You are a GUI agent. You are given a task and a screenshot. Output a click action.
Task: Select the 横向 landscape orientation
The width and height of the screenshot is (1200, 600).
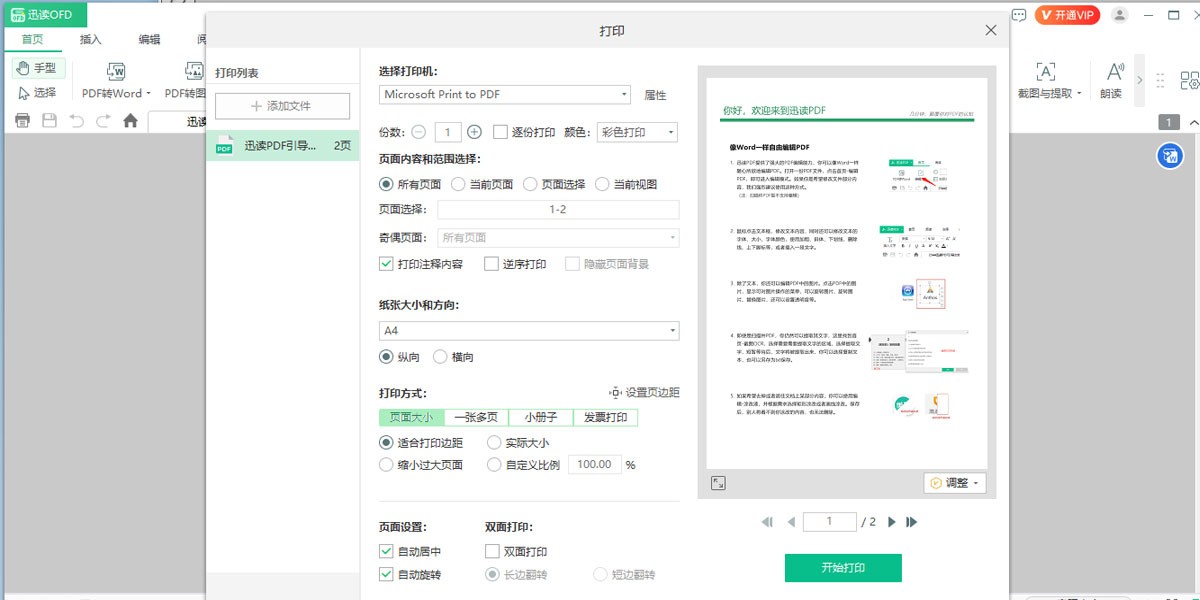440,357
